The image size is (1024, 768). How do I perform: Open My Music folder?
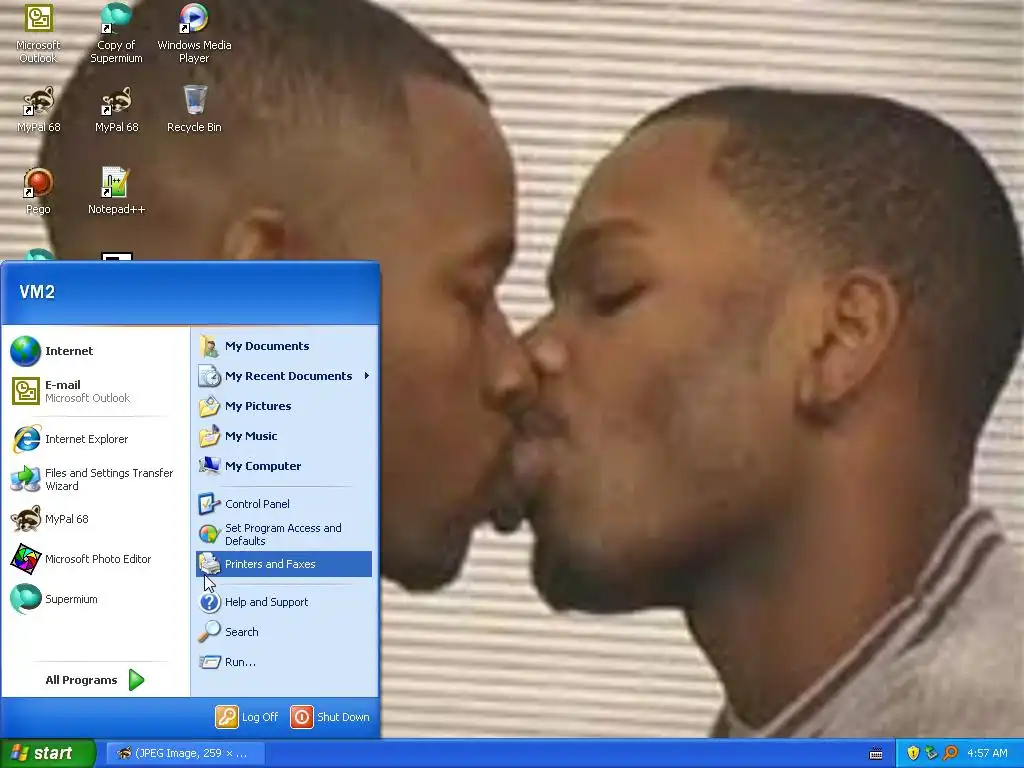(x=283, y=436)
